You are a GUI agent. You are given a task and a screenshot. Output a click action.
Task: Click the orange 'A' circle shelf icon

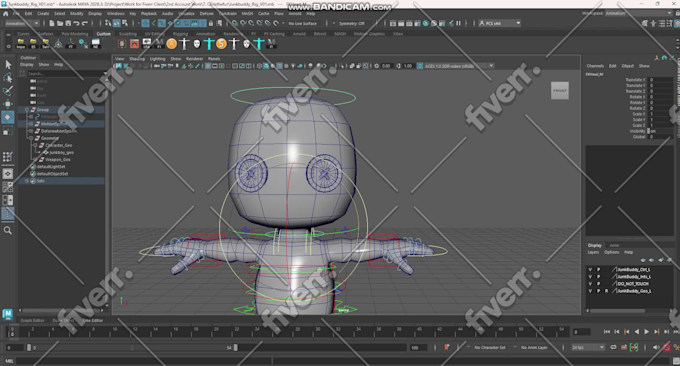coord(172,43)
